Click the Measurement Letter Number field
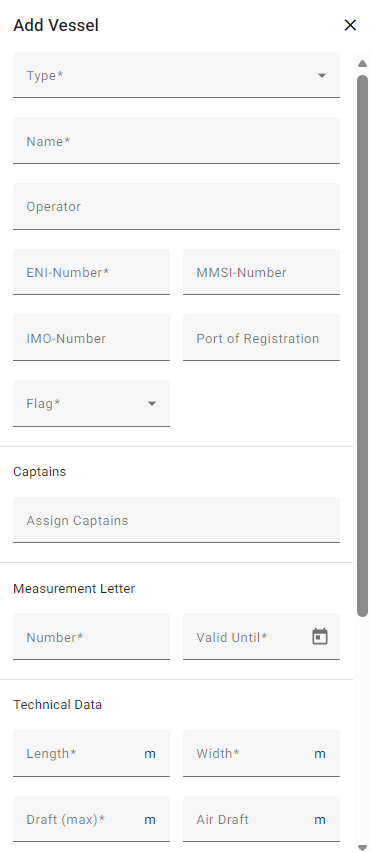Image resolution: width=371 pixels, height=852 pixels. [91, 637]
